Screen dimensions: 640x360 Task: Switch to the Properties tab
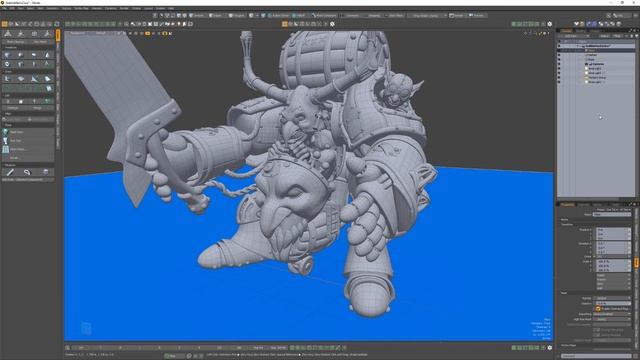coord(567,204)
